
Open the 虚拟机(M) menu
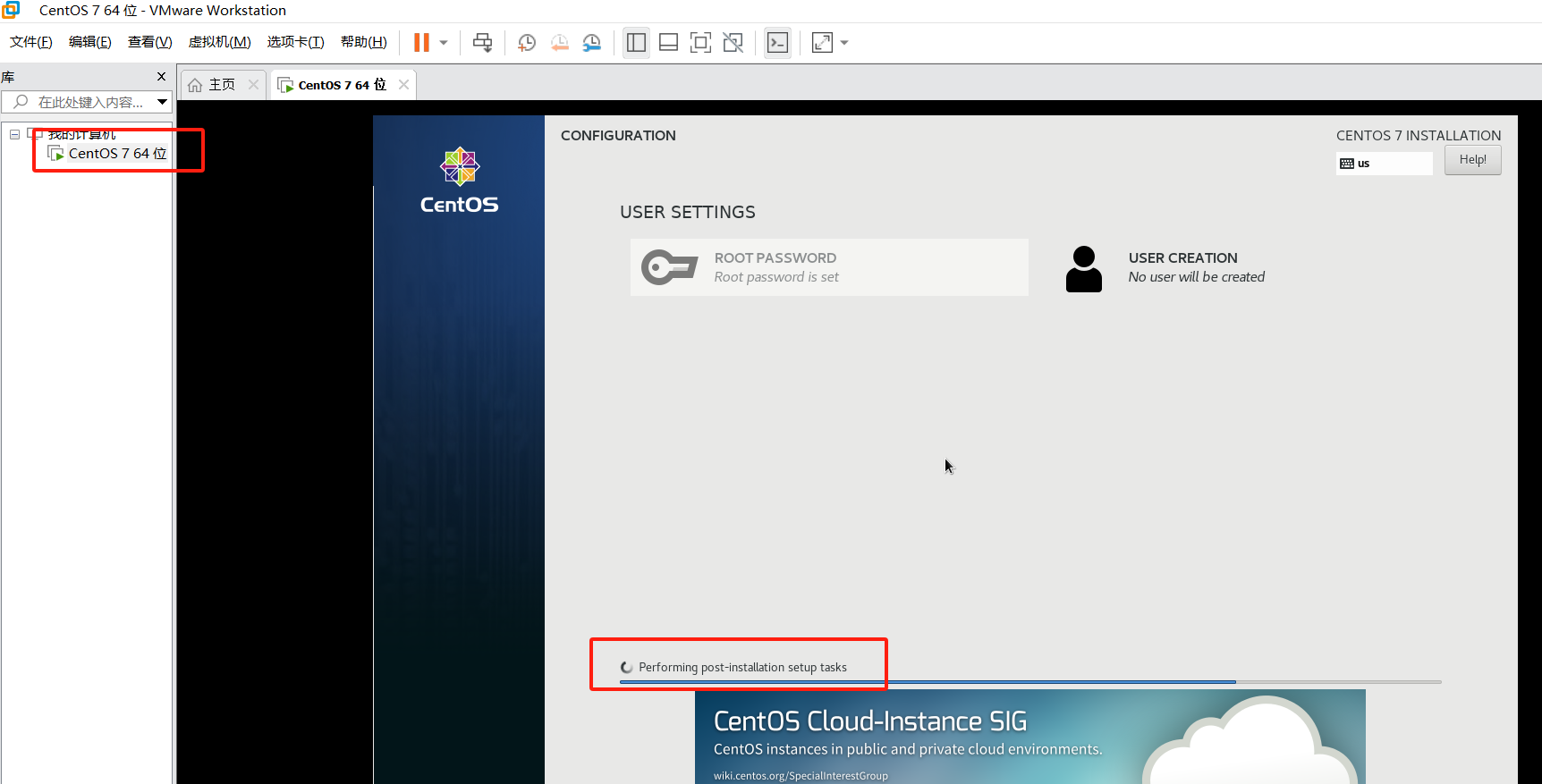[219, 42]
